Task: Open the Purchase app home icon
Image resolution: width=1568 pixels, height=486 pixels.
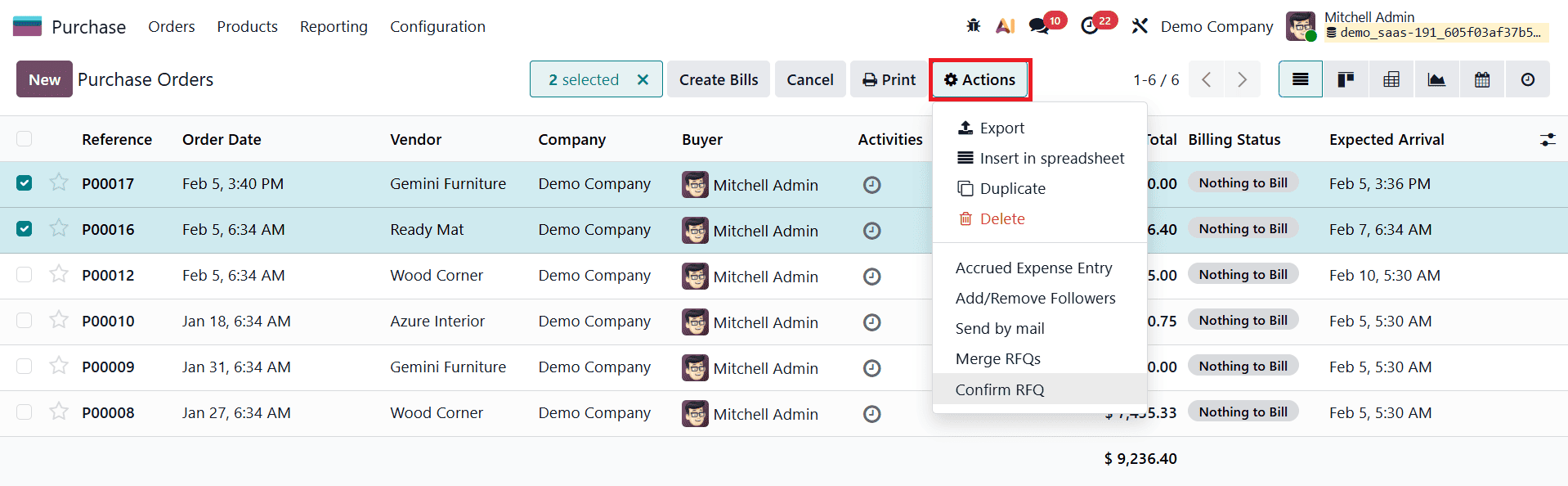Action: 27,26
